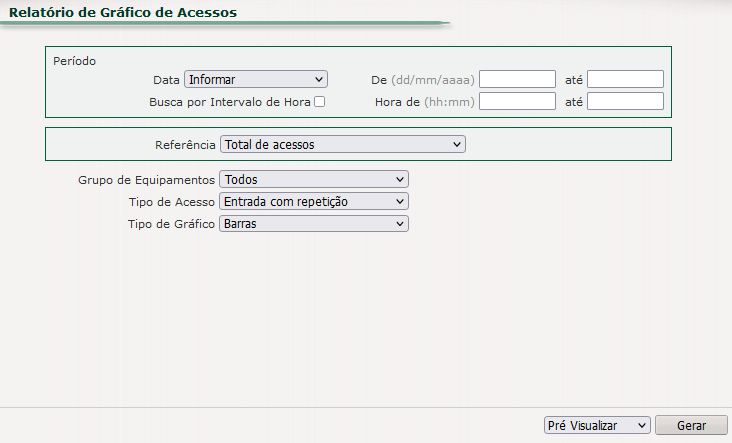The height and width of the screenshot is (443, 732).
Task: Open the Data dropdown showing Informar
Action: click(x=256, y=79)
